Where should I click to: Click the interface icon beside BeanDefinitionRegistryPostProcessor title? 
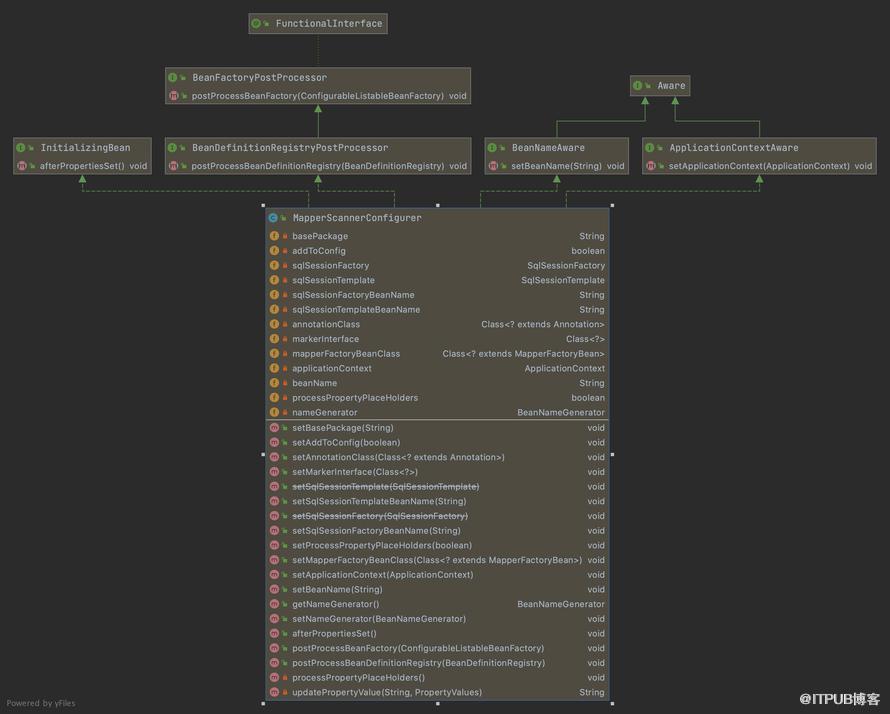[172, 148]
